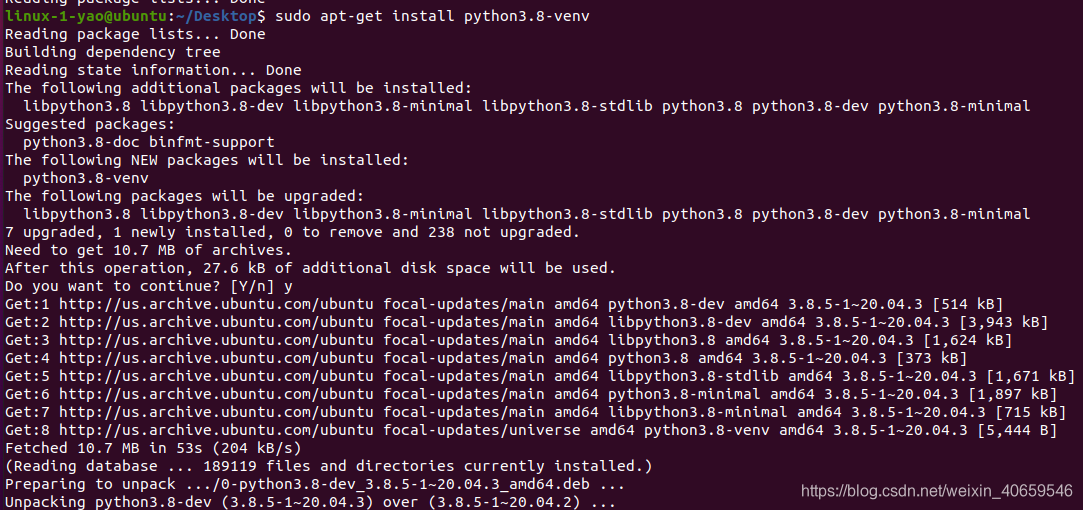The image size is (1083, 510).
Task: Click '7 upgraded, 1 newly installed' summary line
Action: coord(292,232)
